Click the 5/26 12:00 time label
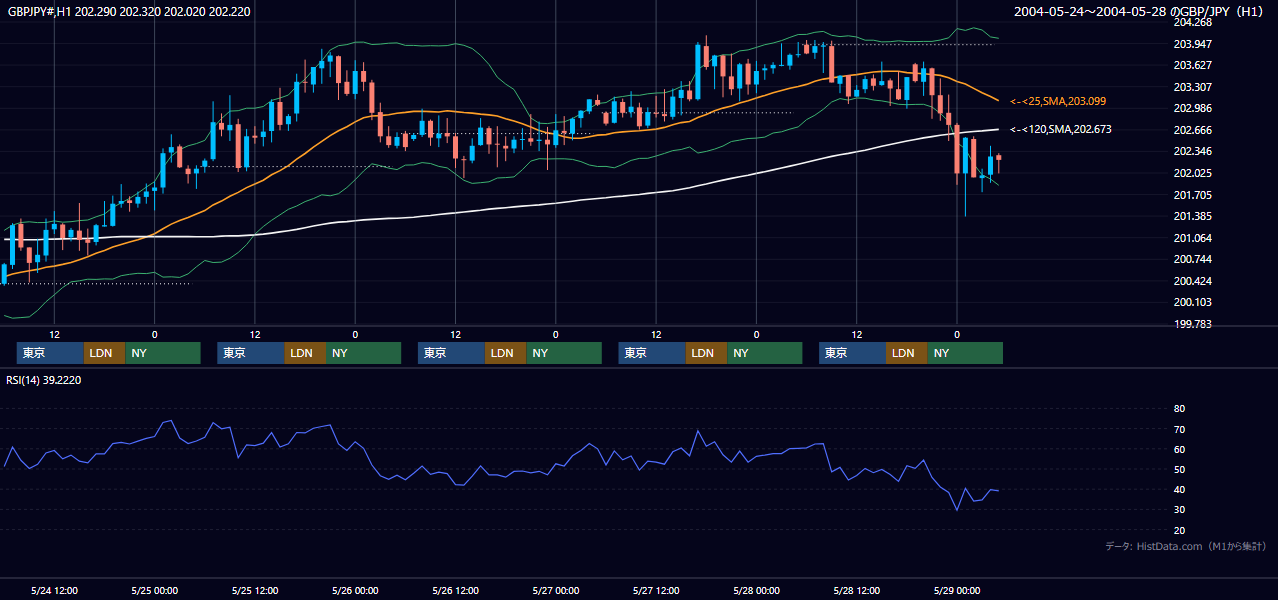Screen dimensions: 1278x600 tap(455, 590)
